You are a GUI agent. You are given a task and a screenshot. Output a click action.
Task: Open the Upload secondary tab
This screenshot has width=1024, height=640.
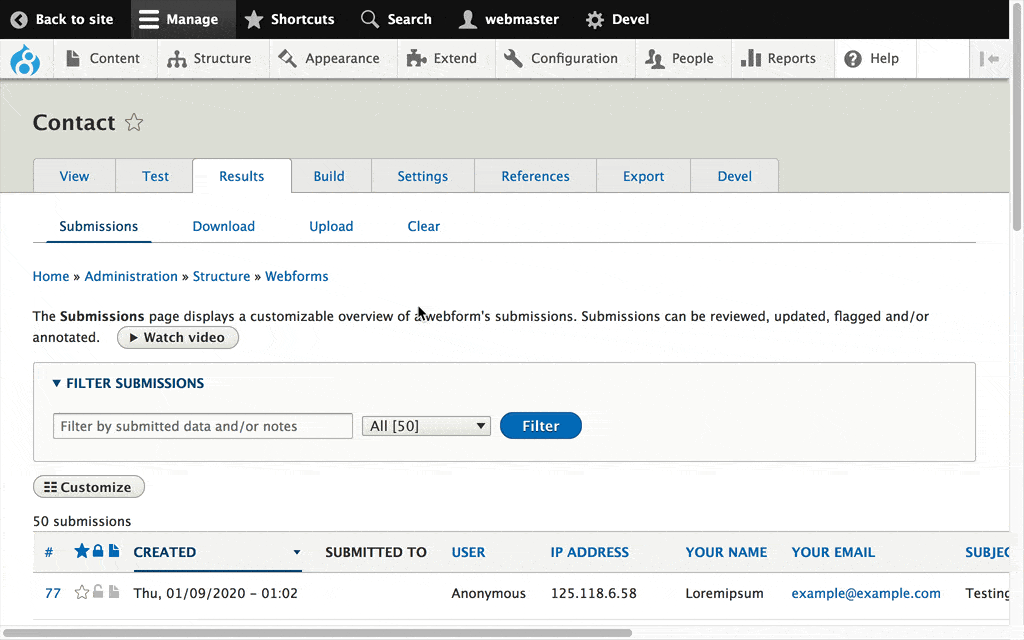tap(331, 226)
